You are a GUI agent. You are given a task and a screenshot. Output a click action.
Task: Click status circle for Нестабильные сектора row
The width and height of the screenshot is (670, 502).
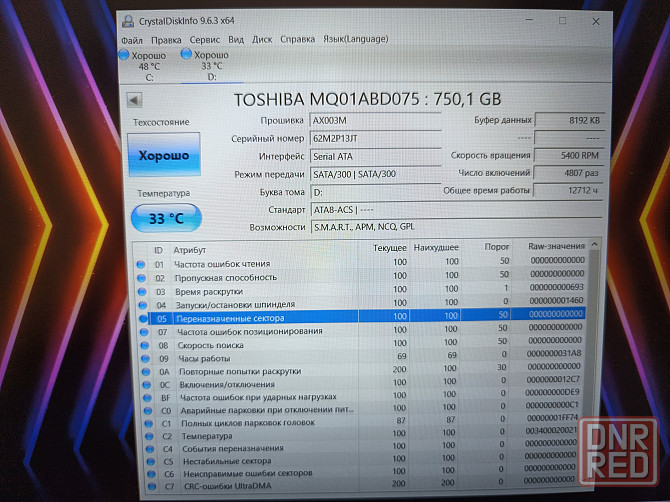(141, 461)
